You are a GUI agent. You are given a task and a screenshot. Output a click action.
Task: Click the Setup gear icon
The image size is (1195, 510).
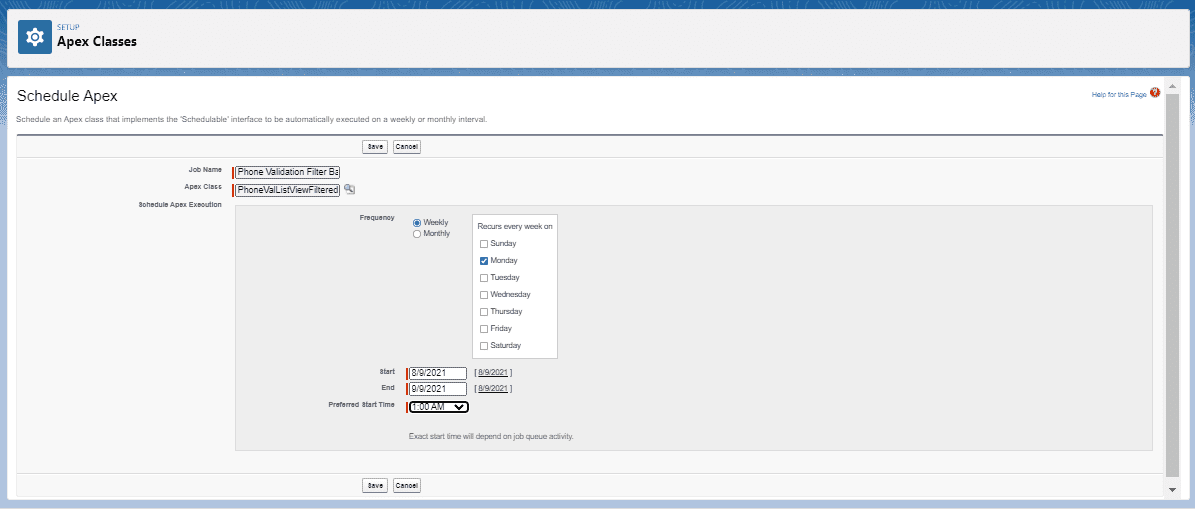tap(35, 37)
